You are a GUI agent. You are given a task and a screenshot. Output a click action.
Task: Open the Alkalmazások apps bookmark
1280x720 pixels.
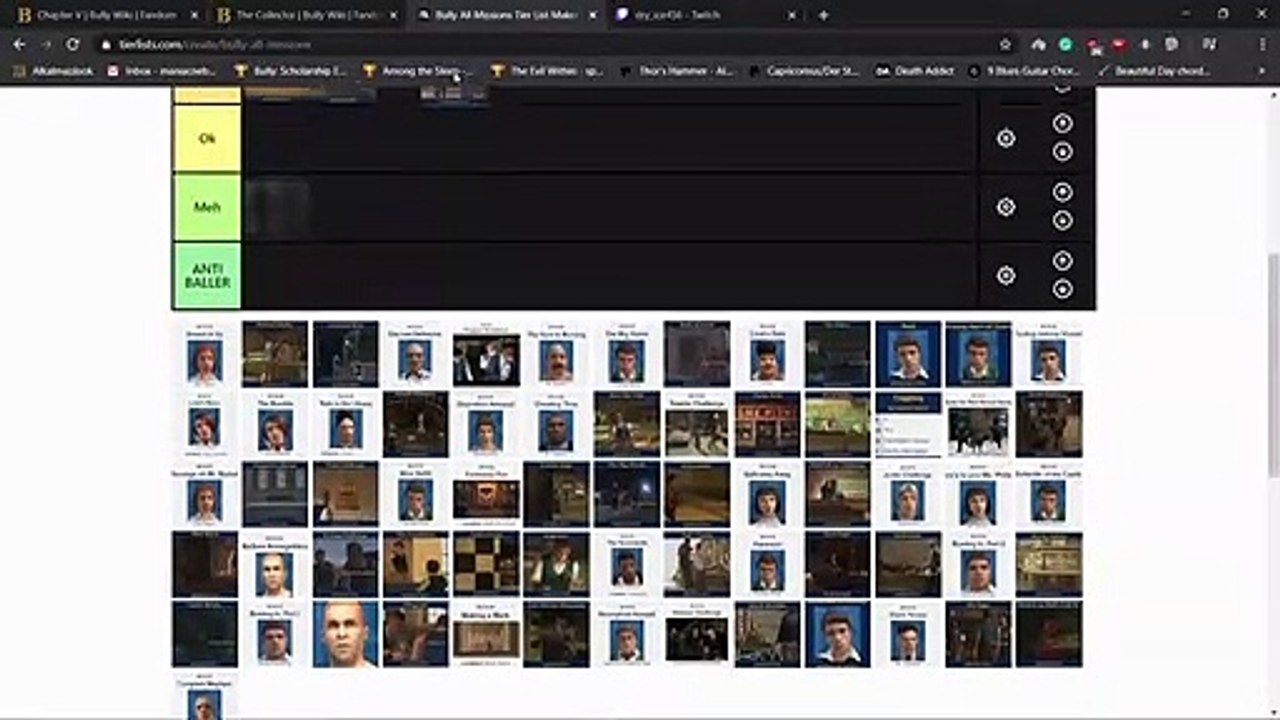point(53,71)
